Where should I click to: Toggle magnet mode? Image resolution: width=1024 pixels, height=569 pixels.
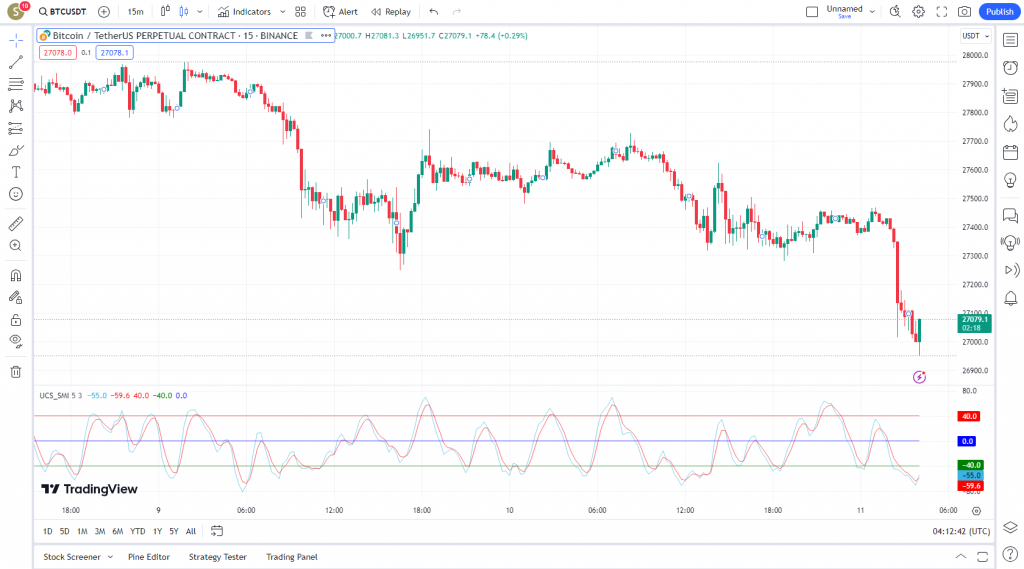(x=16, y=276)
